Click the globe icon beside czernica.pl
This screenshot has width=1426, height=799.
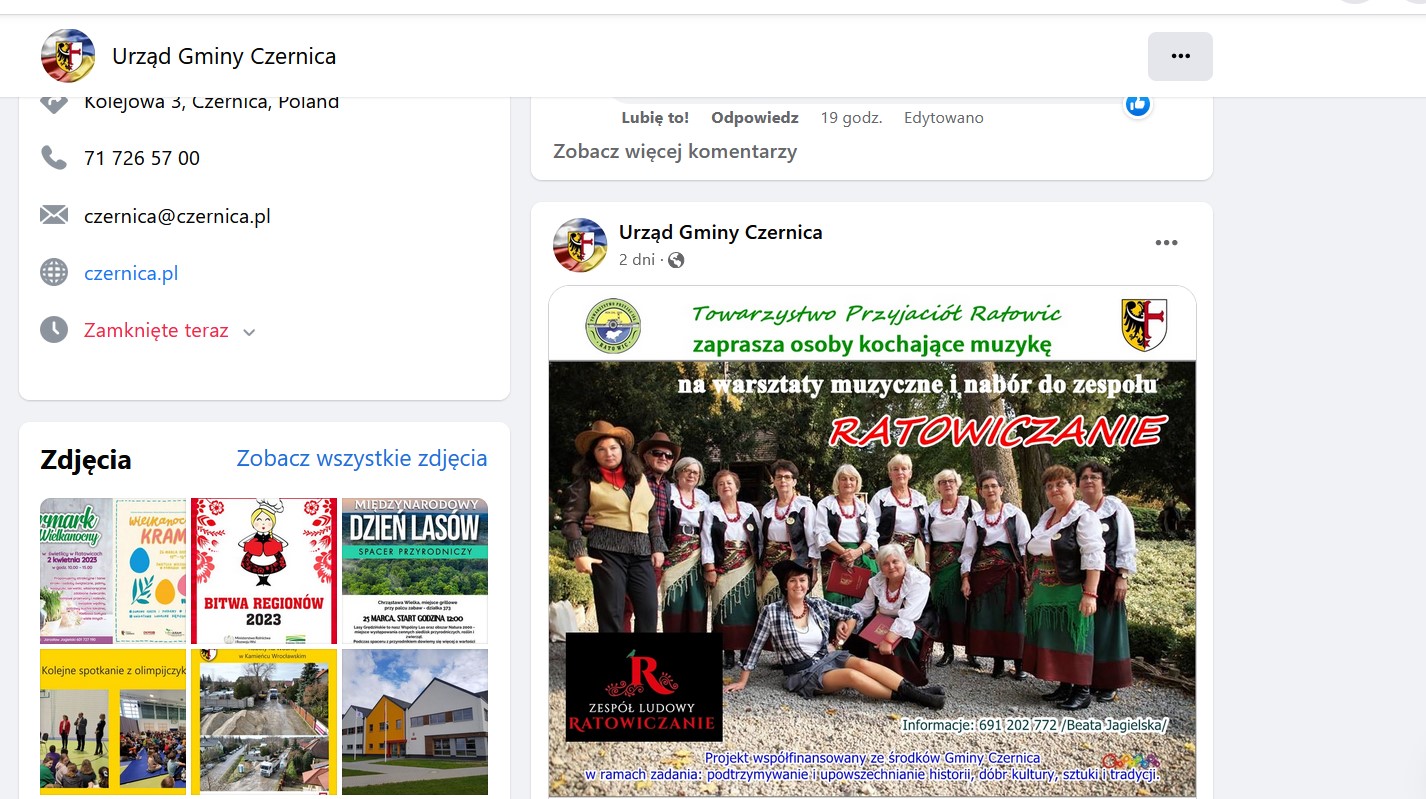pos(53,272)
